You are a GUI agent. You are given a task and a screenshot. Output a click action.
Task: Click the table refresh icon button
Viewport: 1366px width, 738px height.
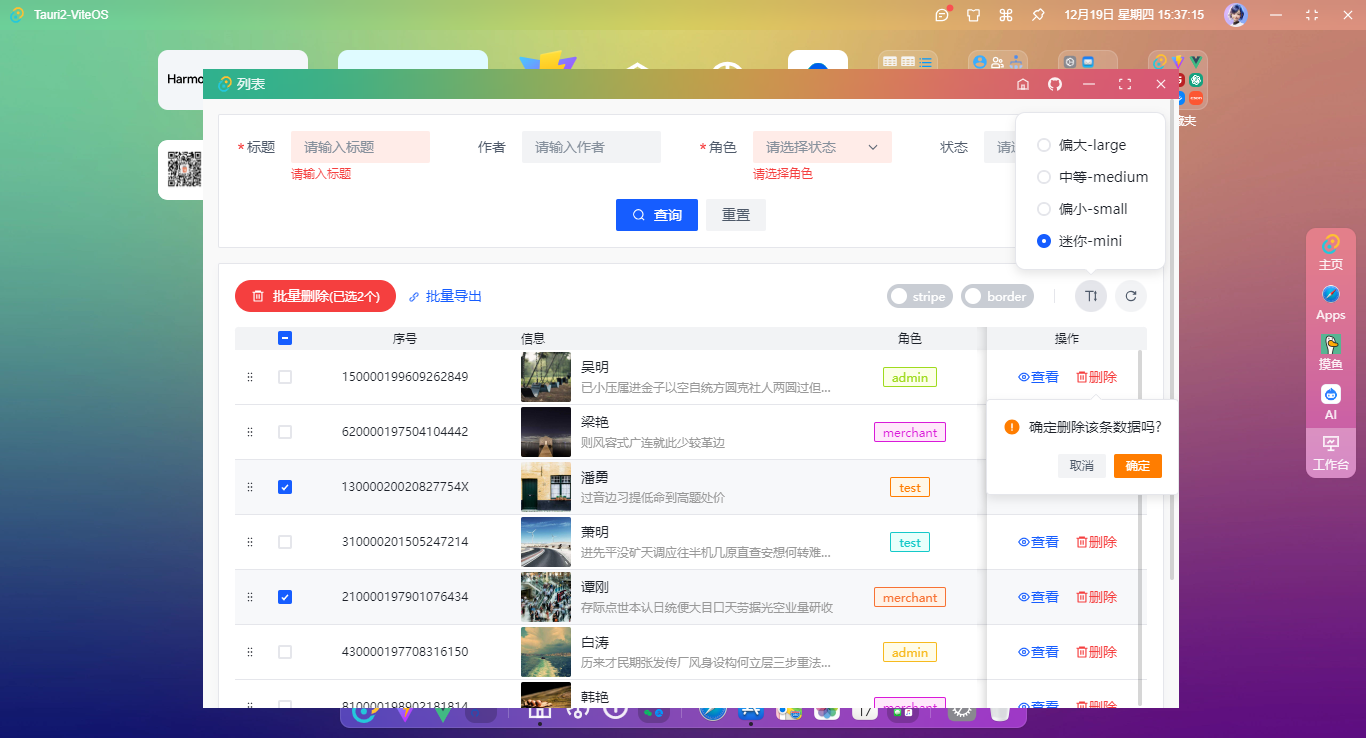pos(1131,296)
